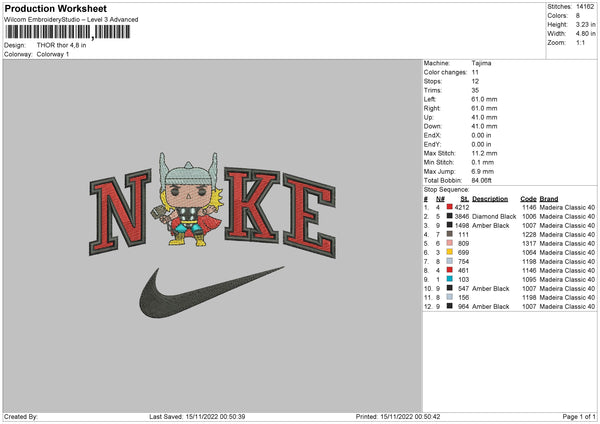Click the light blue swatch in row 7
The image size is (600, 424).
pos(450,261)
